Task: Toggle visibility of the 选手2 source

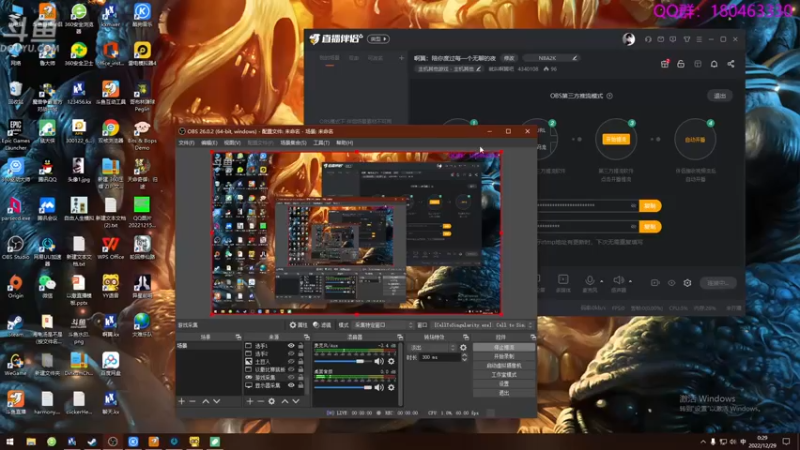Action: (x=291, y=354)
